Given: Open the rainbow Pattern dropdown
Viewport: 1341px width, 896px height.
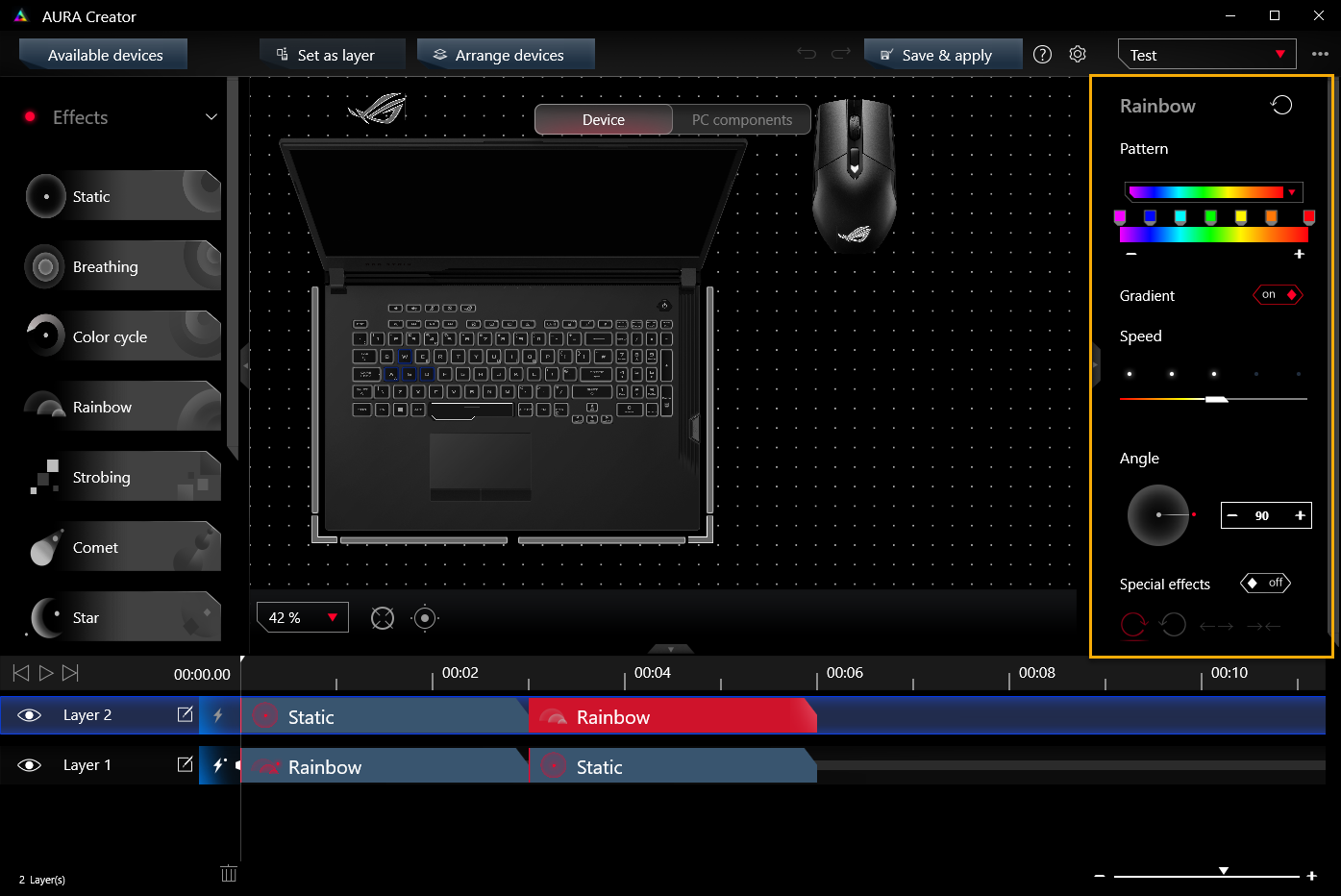Looking at the screenshot, I should (x=1214, y=191).
